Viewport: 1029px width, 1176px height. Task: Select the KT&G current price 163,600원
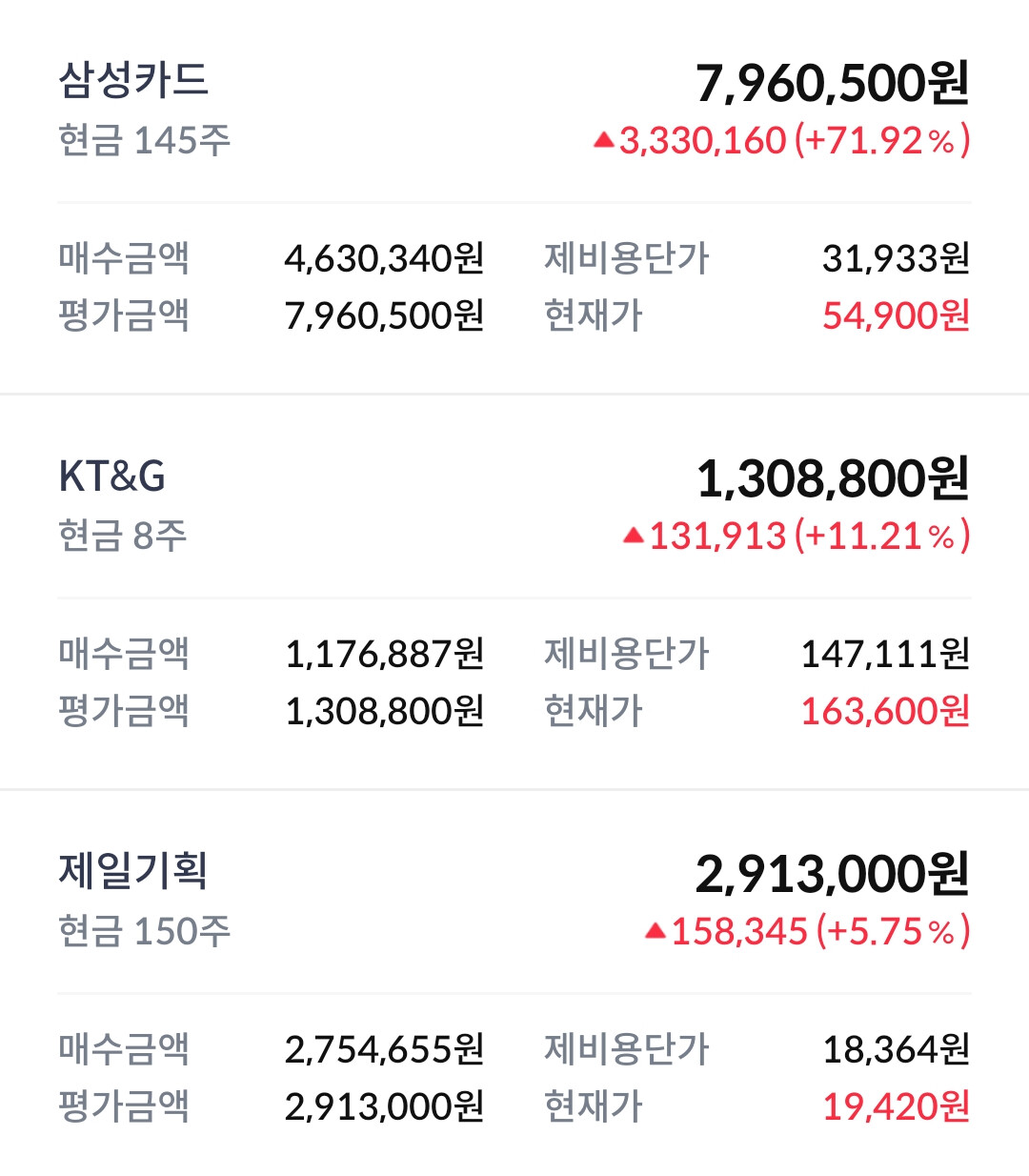(x=885, y=711)
